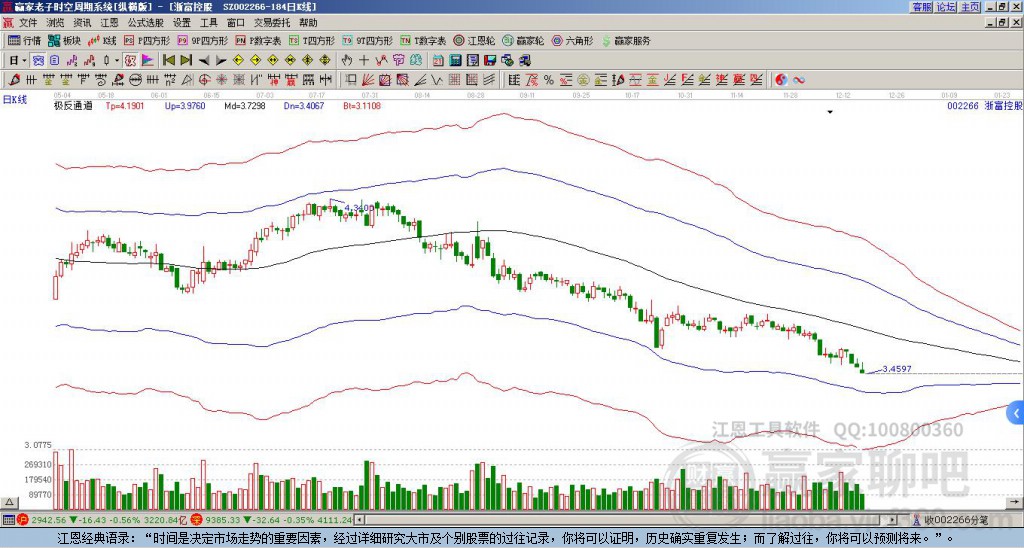Open the 文件 menu
Screen dimensions: 1024x548
tap(28, 23)
